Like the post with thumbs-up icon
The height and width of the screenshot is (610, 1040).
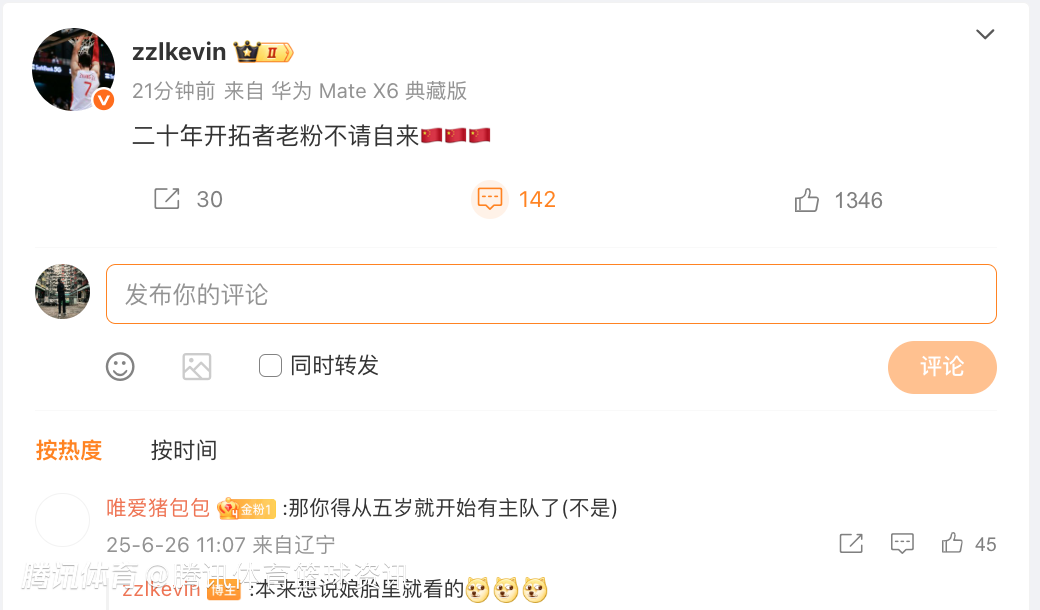click(807, 200)
